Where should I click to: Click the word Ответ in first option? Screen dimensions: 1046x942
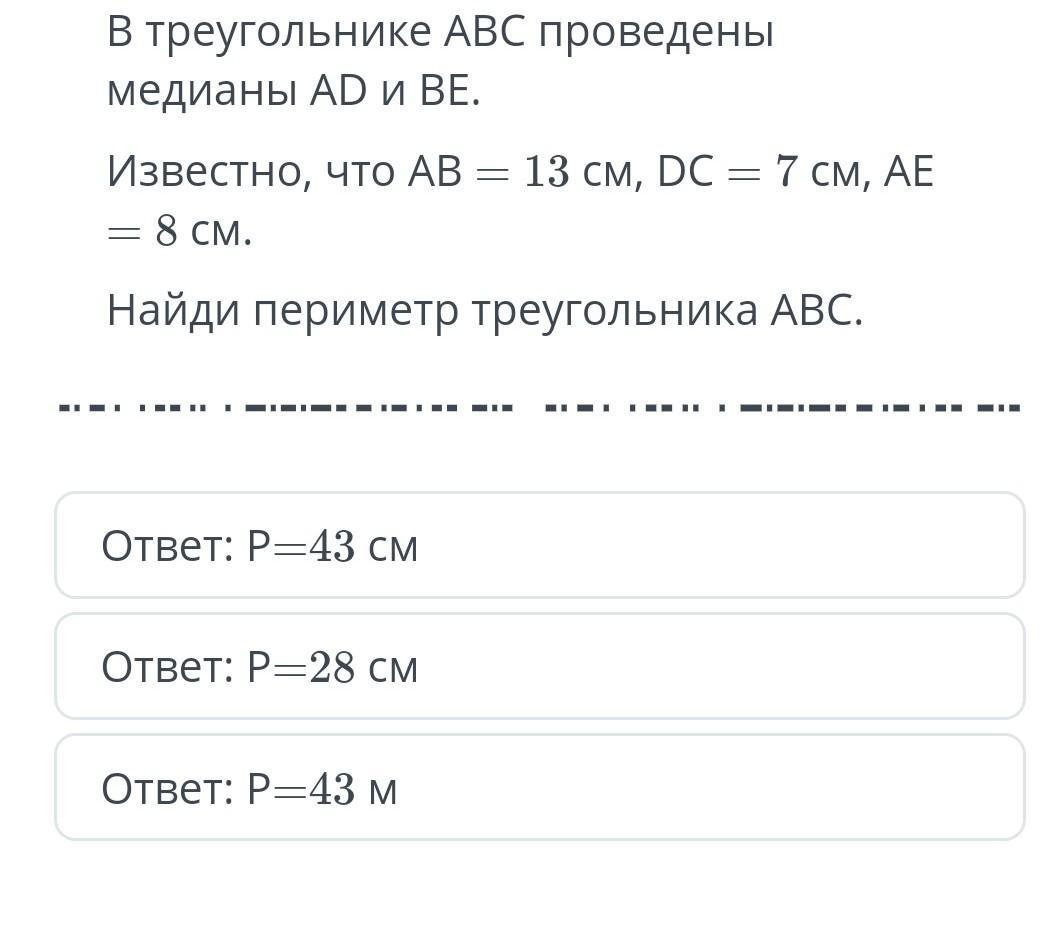[164, 547]
